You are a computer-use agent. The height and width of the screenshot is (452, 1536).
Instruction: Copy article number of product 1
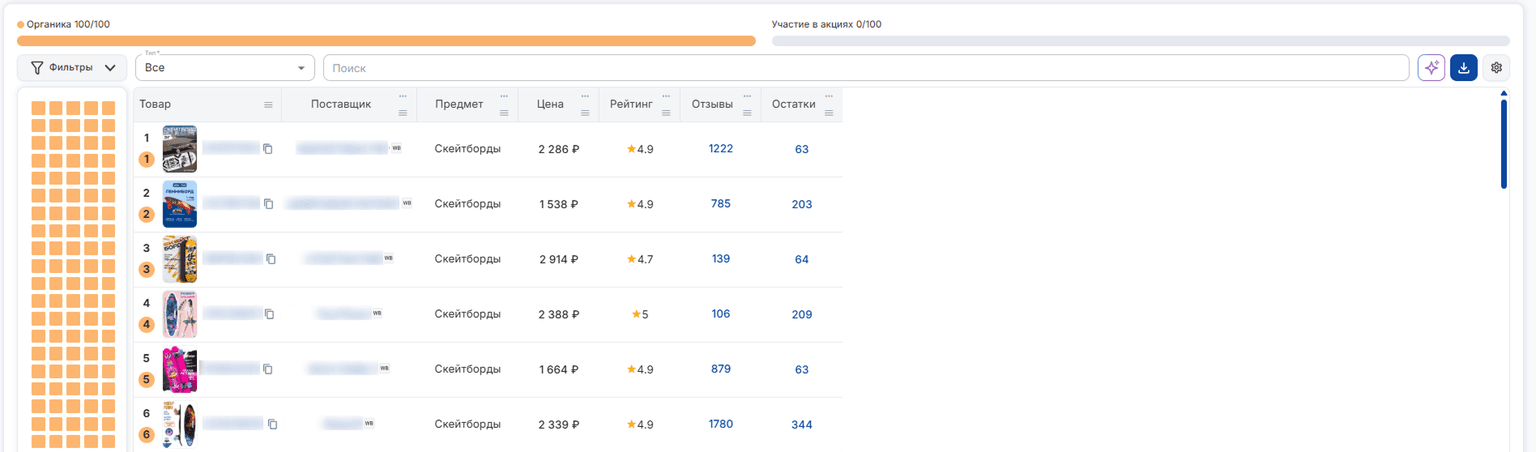tap(267, 149)
